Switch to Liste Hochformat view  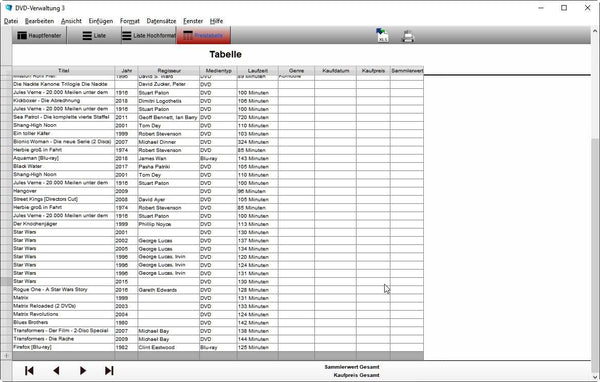click(149, 36)
